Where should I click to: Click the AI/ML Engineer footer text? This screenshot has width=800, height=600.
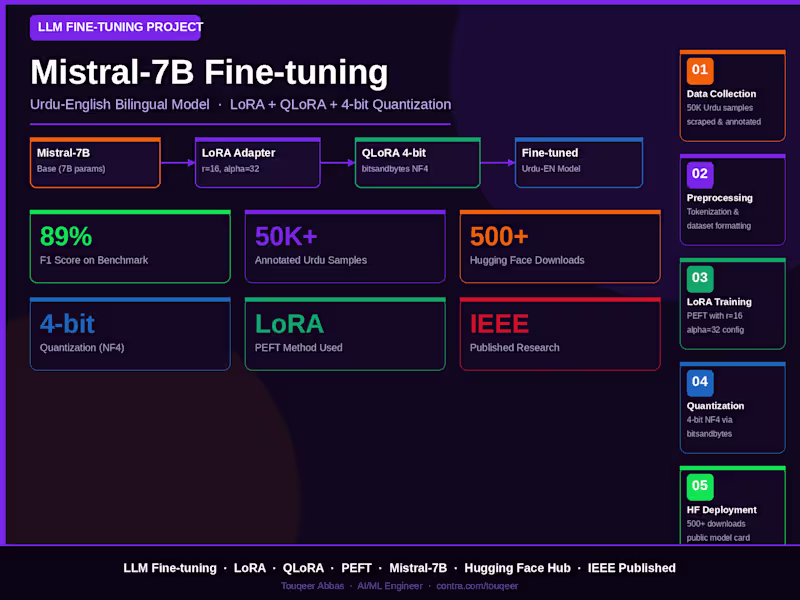(x=390, y=586)
